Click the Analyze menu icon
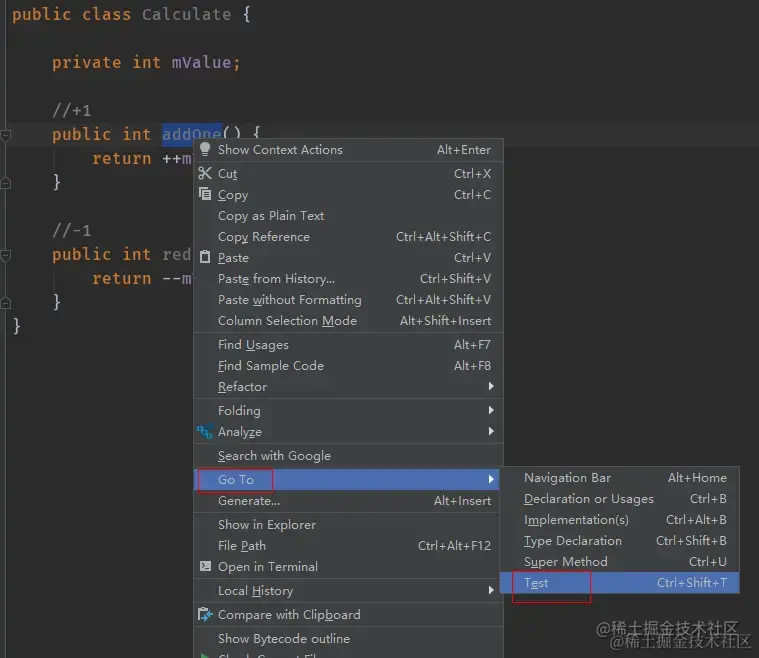 coord(205,431)
